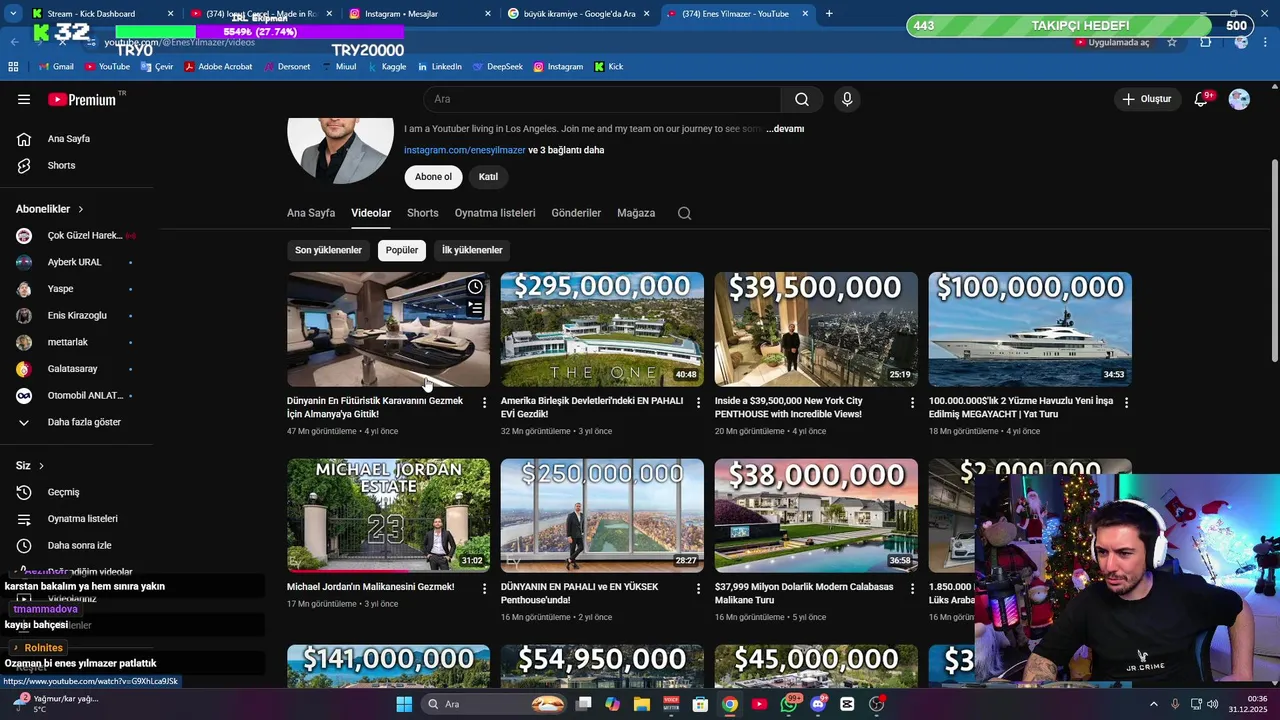
Task: Expand Abonelikler subscriptions section
Action: click(x=50, y=209)
